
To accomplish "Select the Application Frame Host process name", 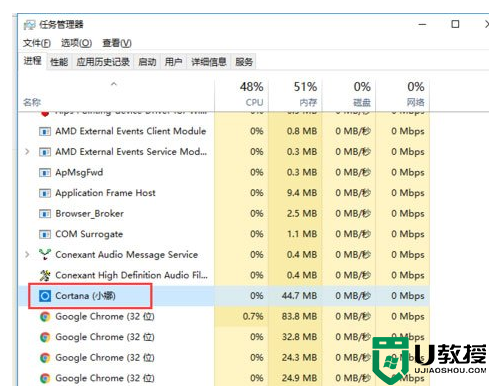I will (x=105, y=193).
